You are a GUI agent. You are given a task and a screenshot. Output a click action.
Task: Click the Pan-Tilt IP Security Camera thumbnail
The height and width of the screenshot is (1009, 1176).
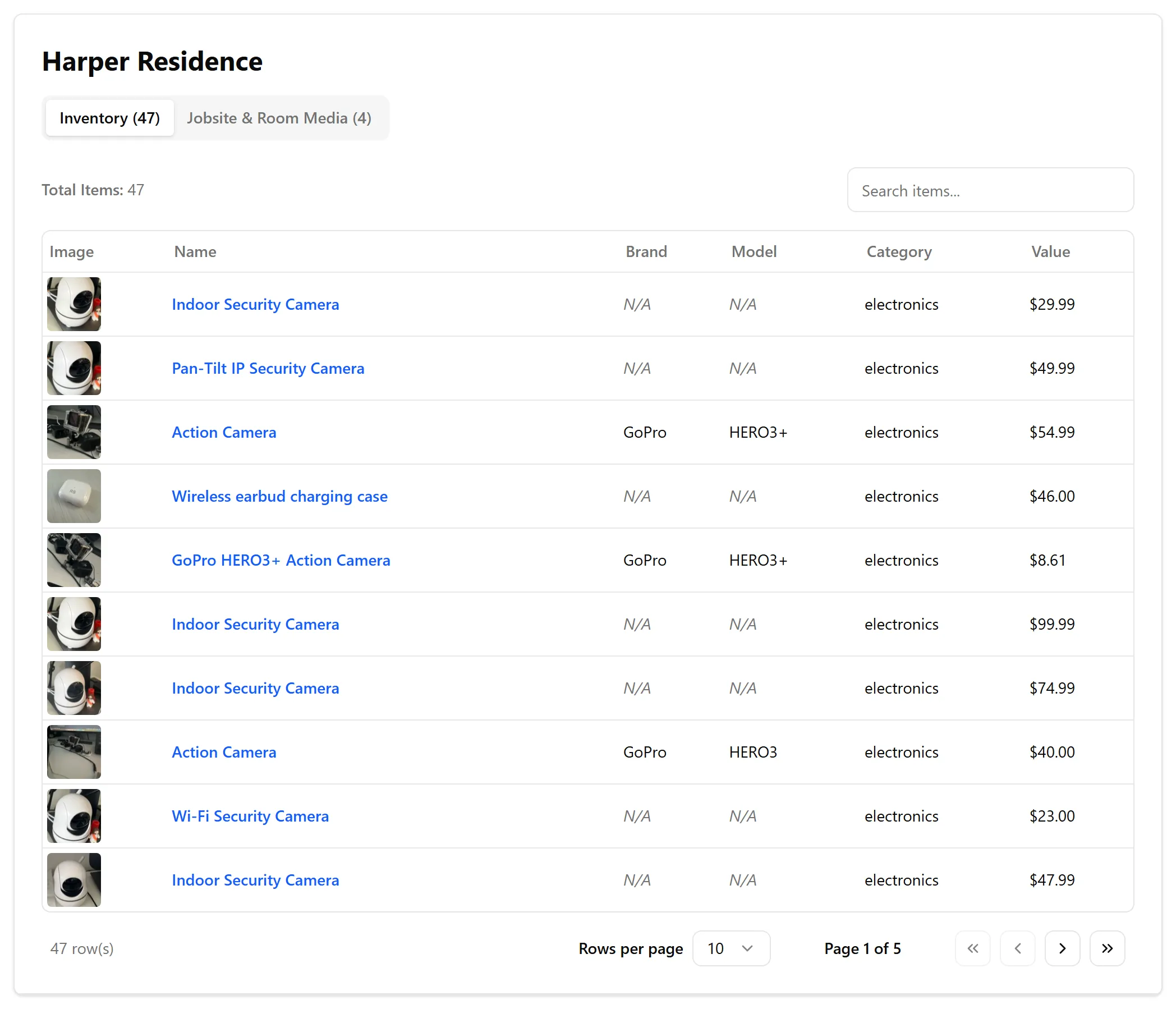(x=74, y=369)
